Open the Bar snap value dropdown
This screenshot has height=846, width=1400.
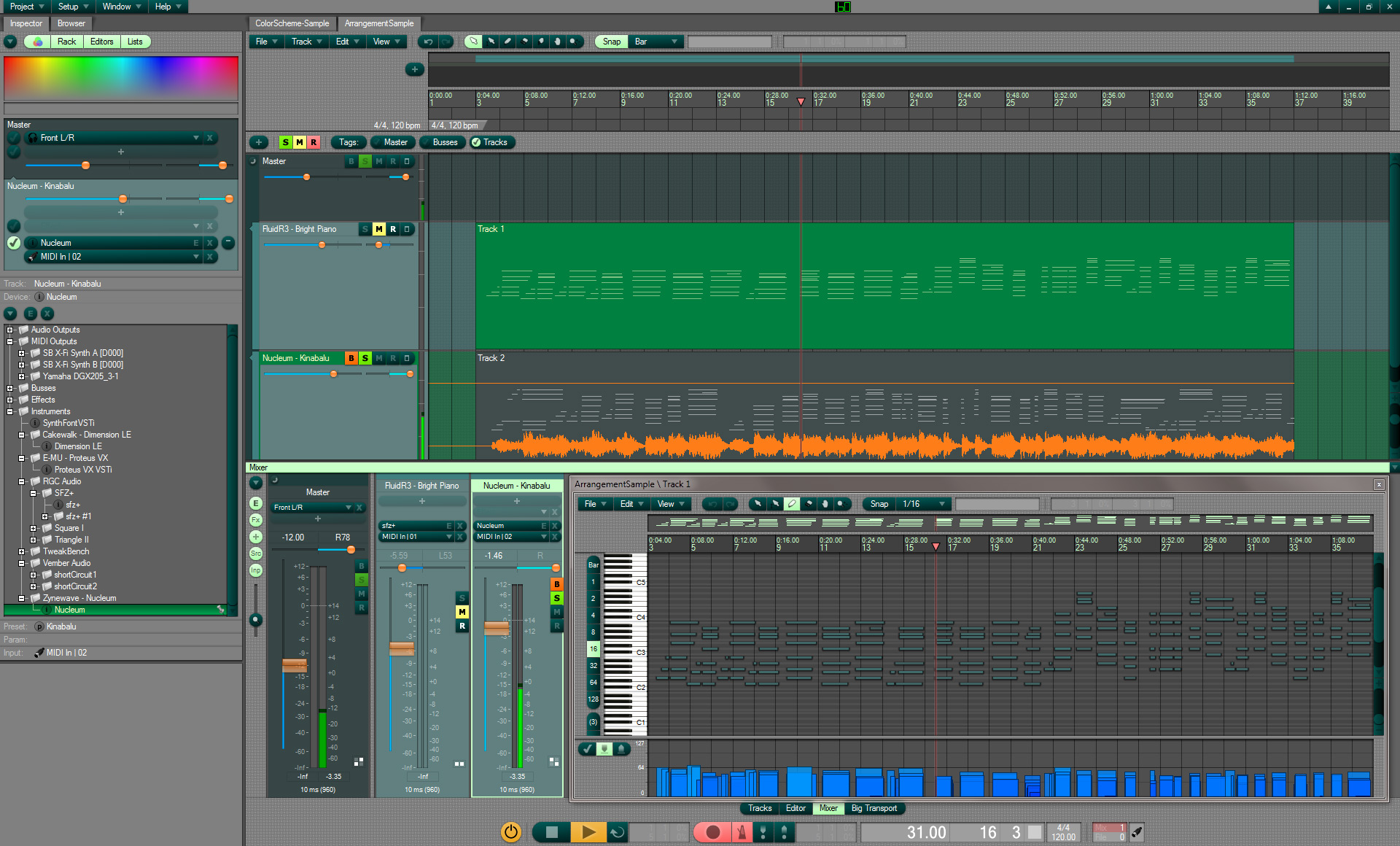coord(656,42)
